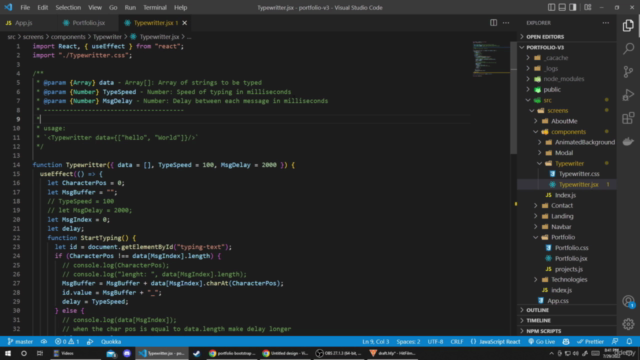Screen dimensions: 640x360
Task: Click UTF-8 encoding in status bar
Action: [436, 342]
